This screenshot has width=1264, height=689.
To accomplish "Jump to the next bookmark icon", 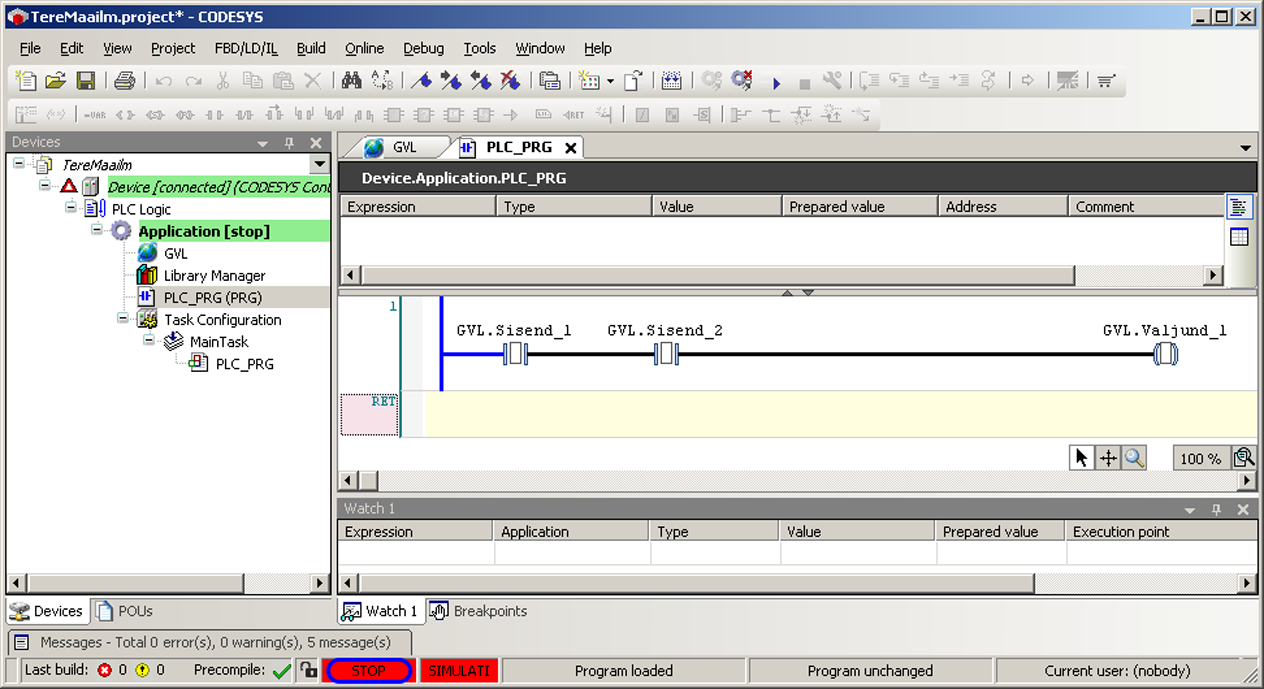I will [451, 81].
